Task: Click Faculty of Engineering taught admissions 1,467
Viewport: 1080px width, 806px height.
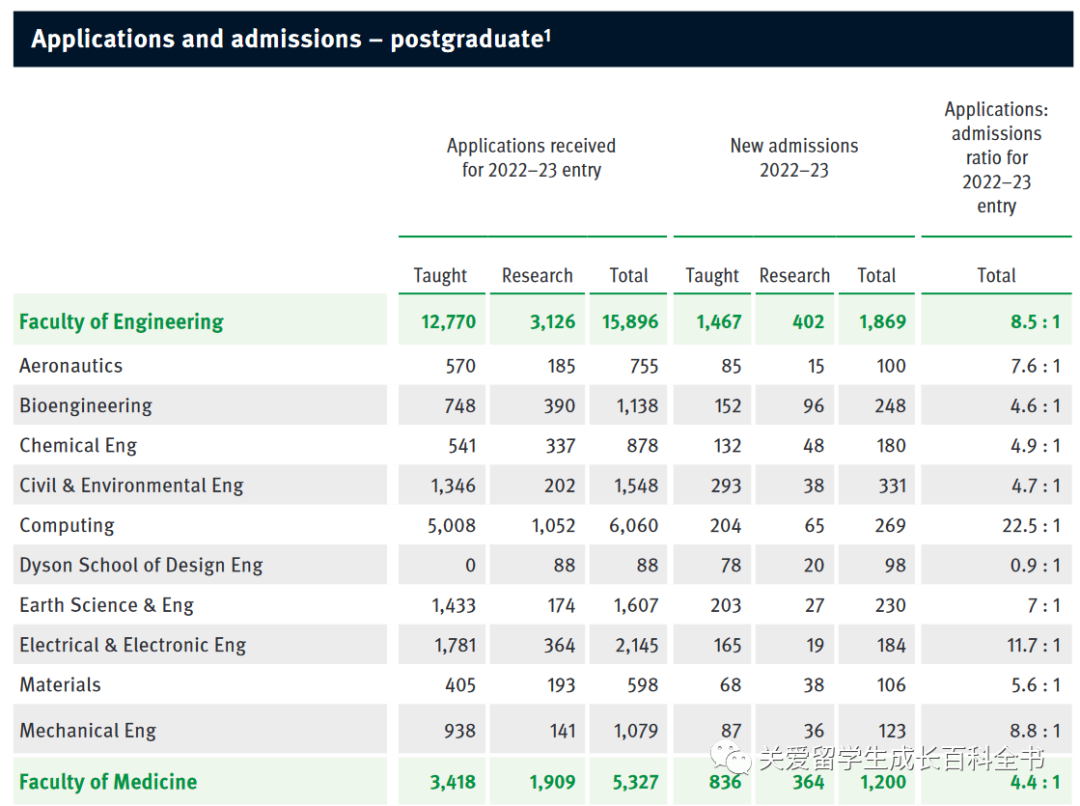Action: coord(719,322)
